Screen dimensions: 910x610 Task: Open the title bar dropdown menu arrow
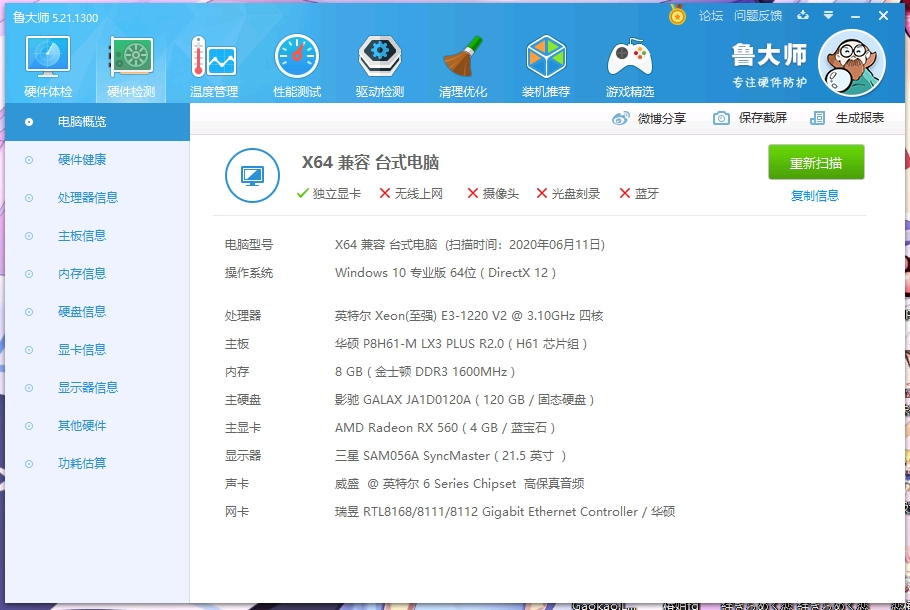click(828, 15)
